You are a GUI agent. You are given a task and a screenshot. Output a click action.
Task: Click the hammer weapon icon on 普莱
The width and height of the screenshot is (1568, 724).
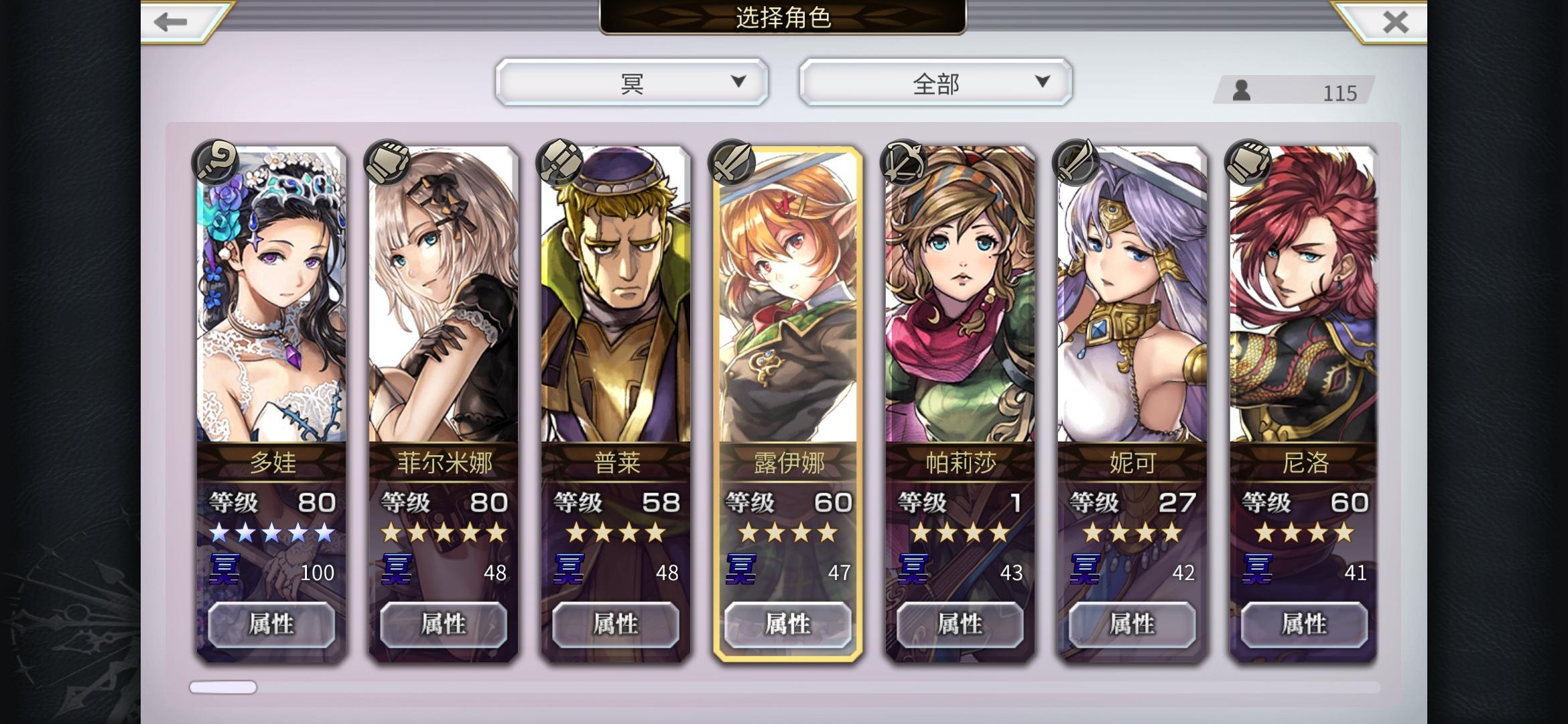click(560, 162)
